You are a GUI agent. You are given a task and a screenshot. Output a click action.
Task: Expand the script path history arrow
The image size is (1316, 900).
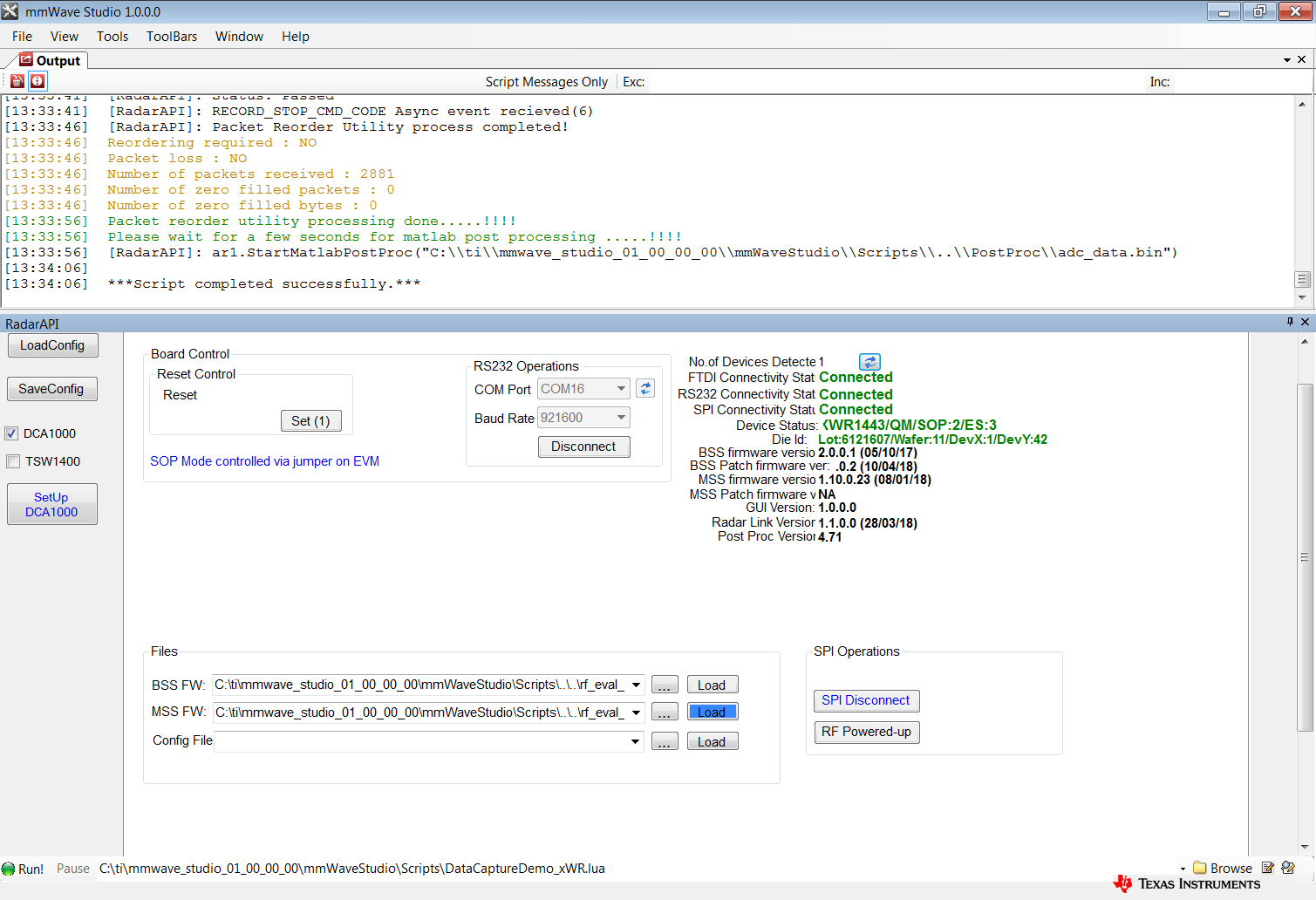coord(1183,869)
